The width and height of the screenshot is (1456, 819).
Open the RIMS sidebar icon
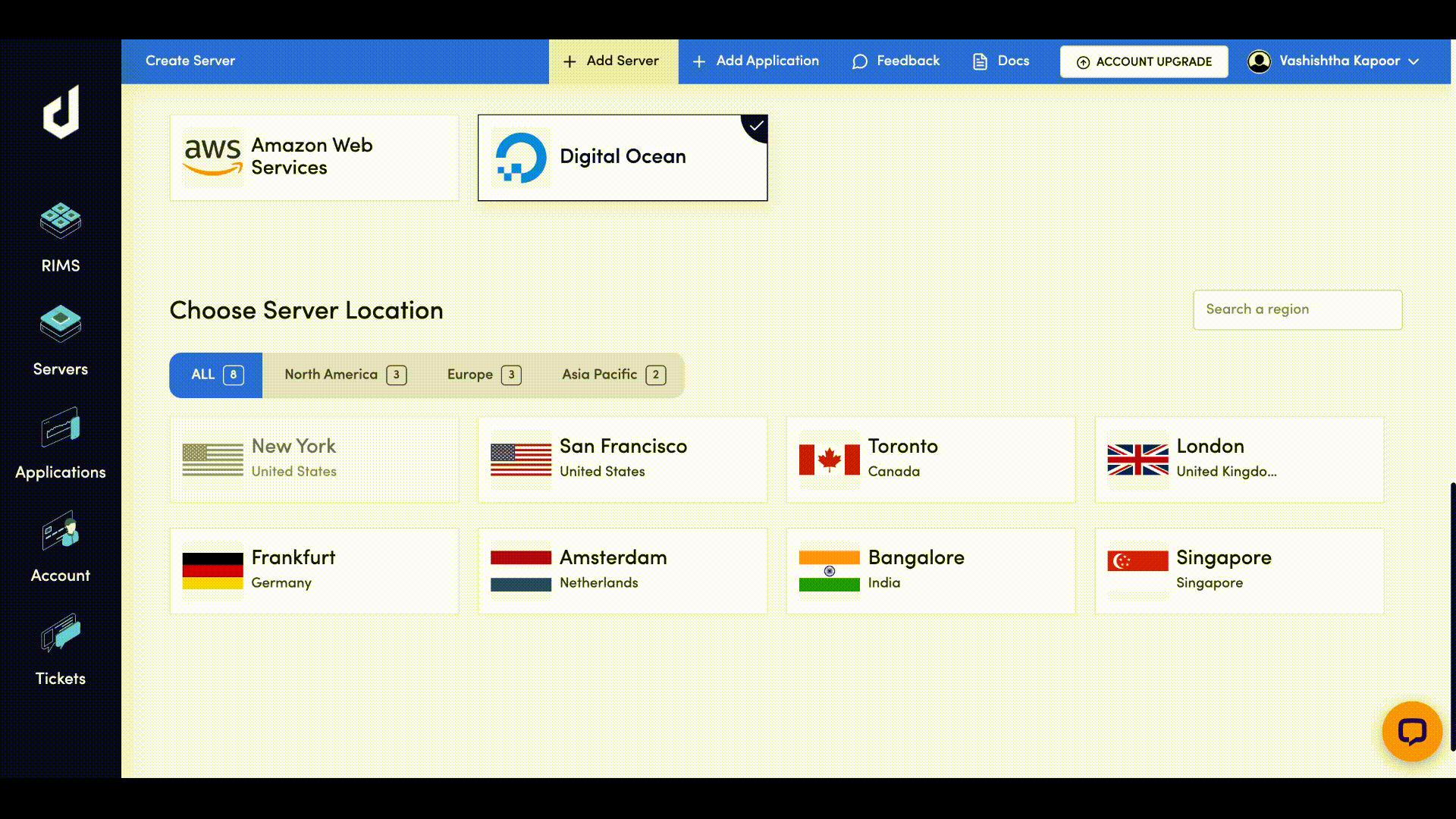tap(61, 221)
